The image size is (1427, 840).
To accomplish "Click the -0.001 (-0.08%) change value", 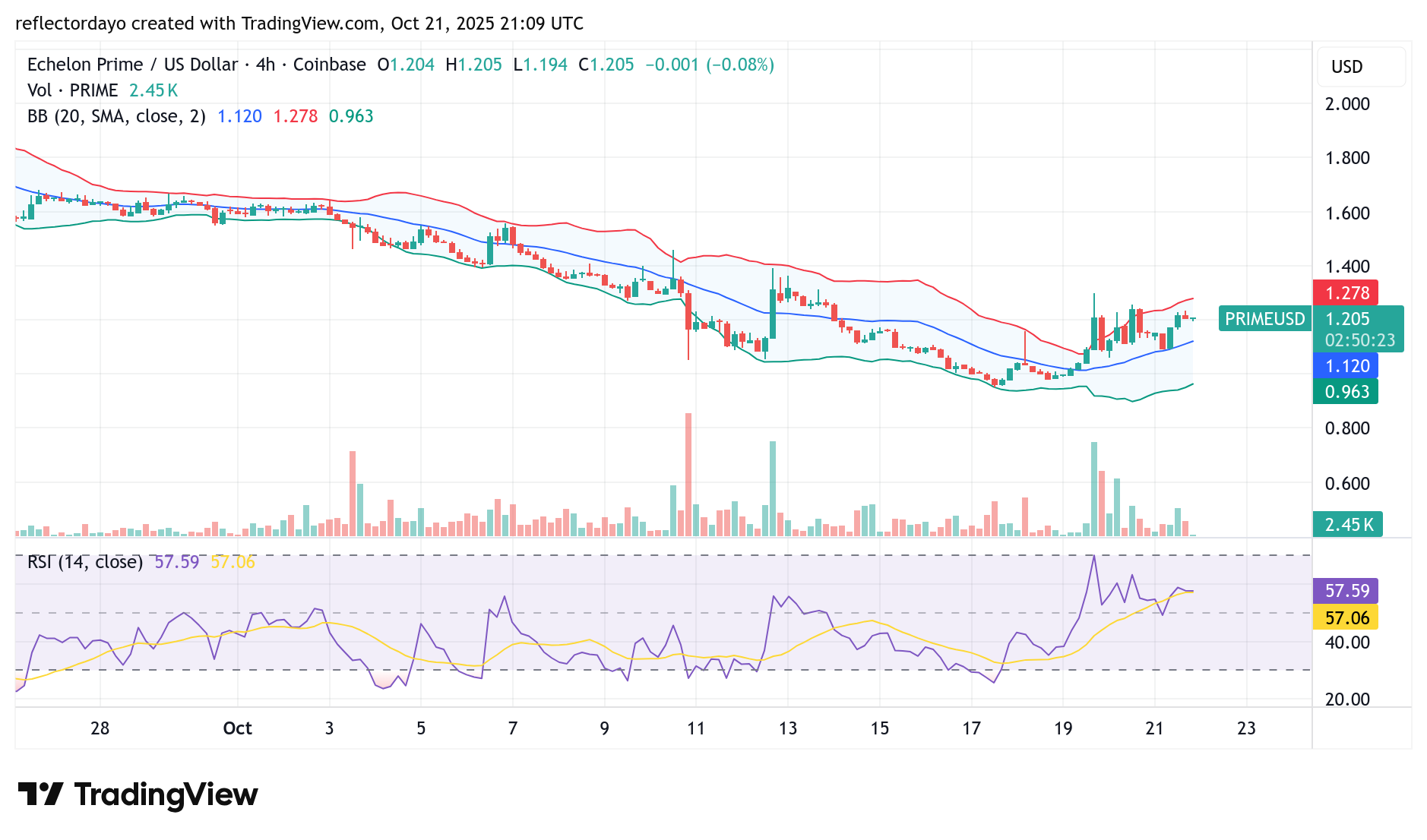I will point(710,65).
